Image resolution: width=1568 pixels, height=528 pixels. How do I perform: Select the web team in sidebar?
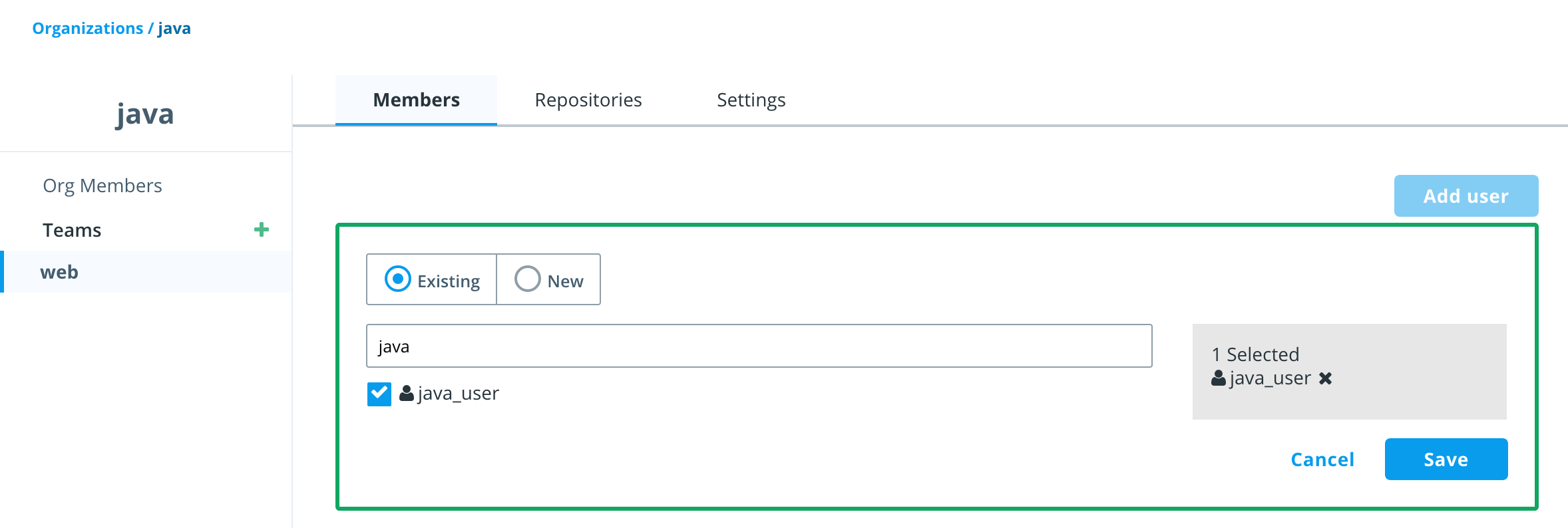point(146,272)
